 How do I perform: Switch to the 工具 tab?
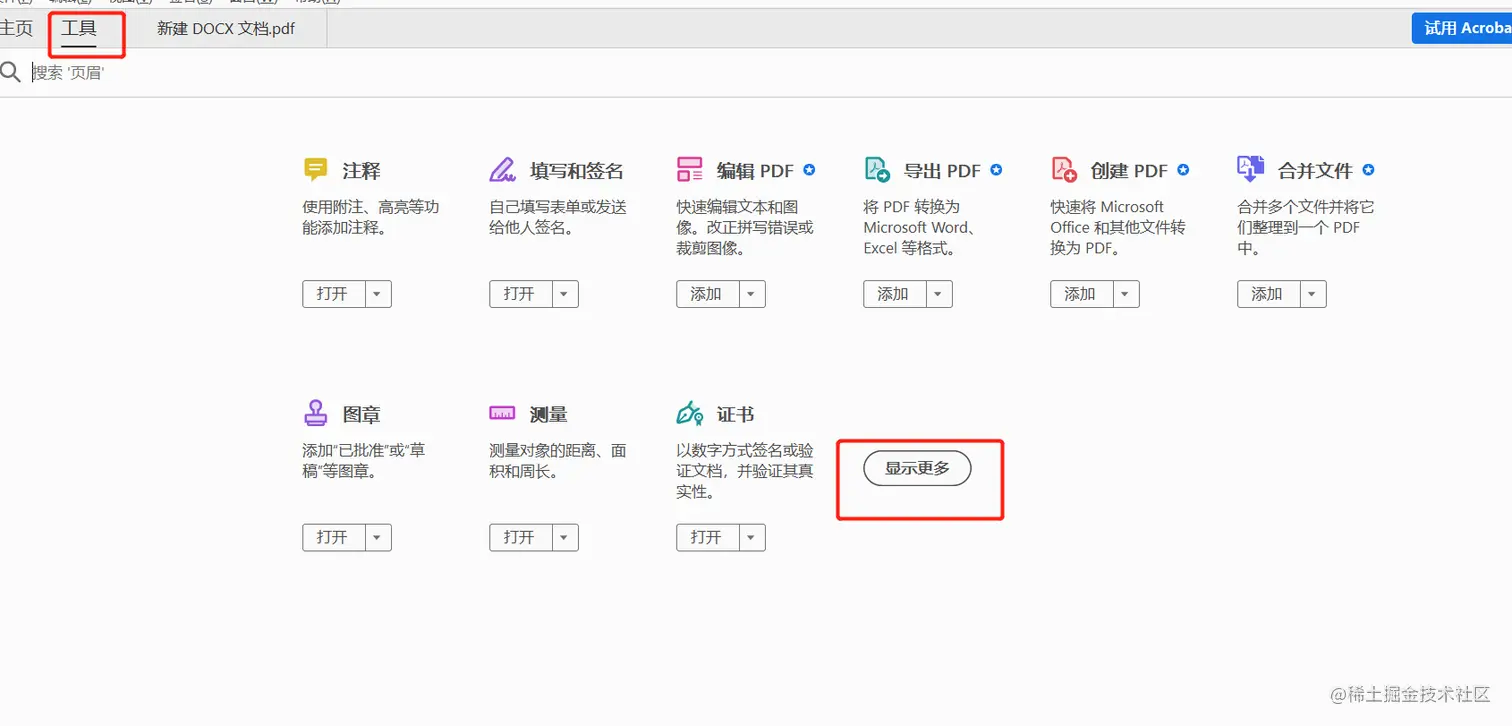coord(79,29)
